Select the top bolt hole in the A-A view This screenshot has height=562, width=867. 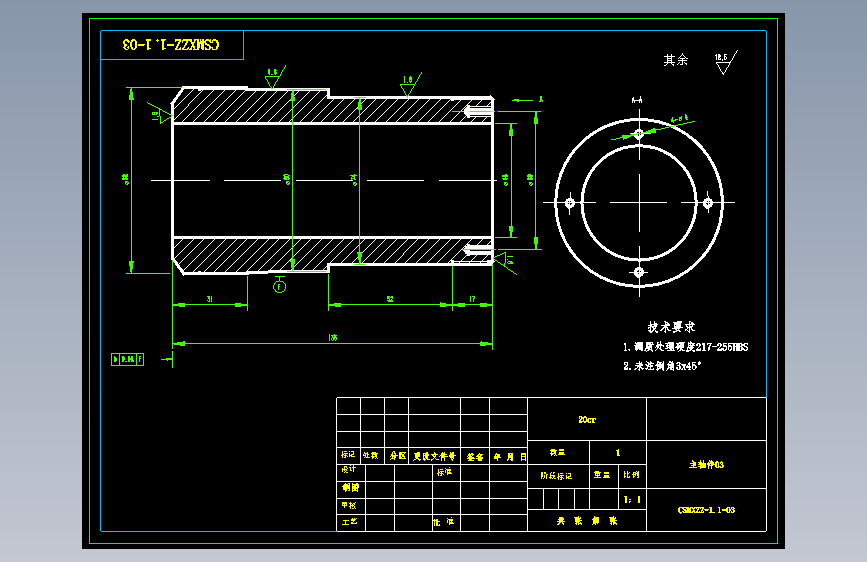pyautogui.click(x=639, y=133)
